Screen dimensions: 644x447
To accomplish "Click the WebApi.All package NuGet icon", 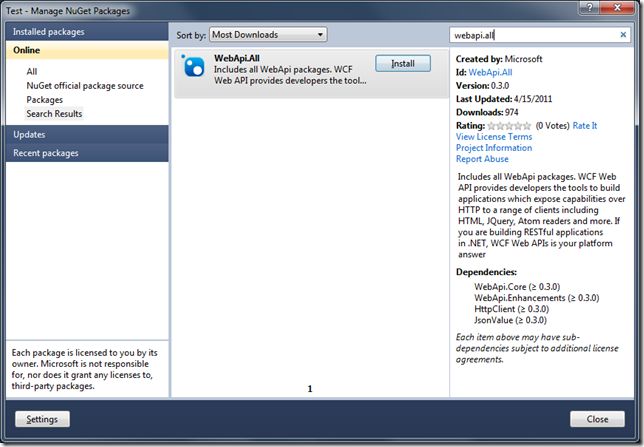I will (193, 66).
